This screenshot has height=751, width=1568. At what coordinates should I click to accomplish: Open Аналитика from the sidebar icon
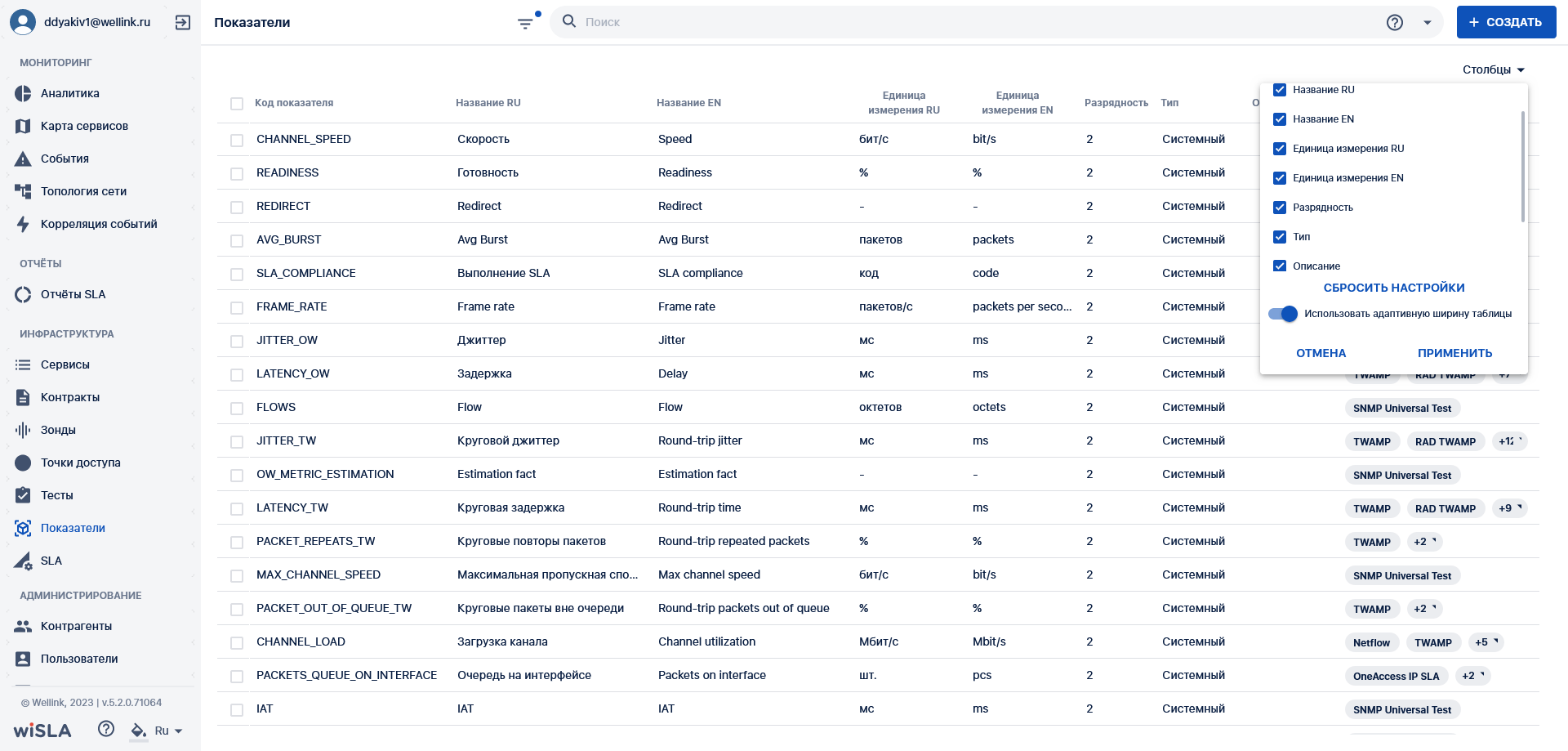click(x=23, y=93)
